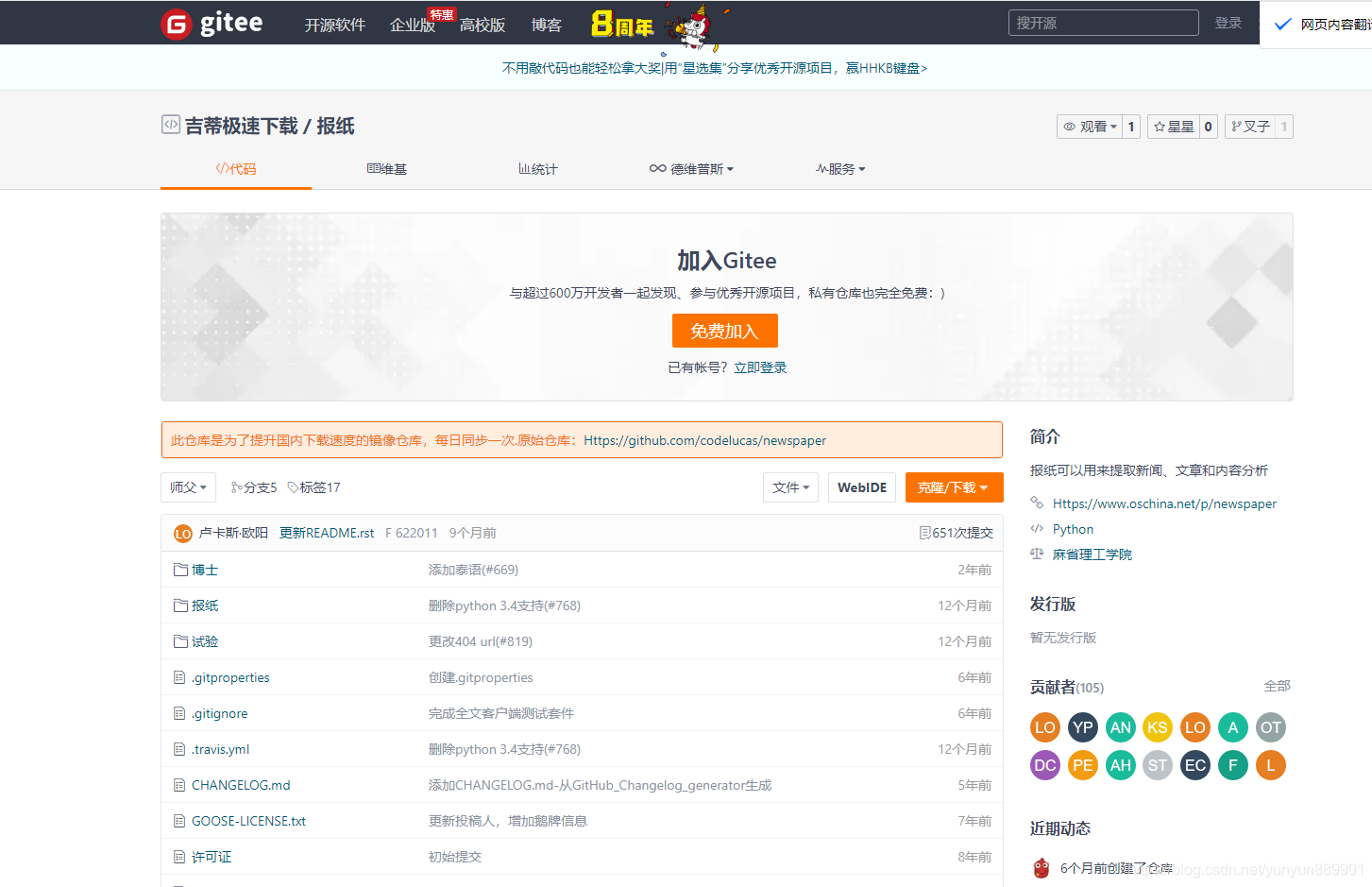Open commit message 更改404 url(#819)
Image resolution: width=1372 pixels, height=887 pixels.
coord(481,641)
